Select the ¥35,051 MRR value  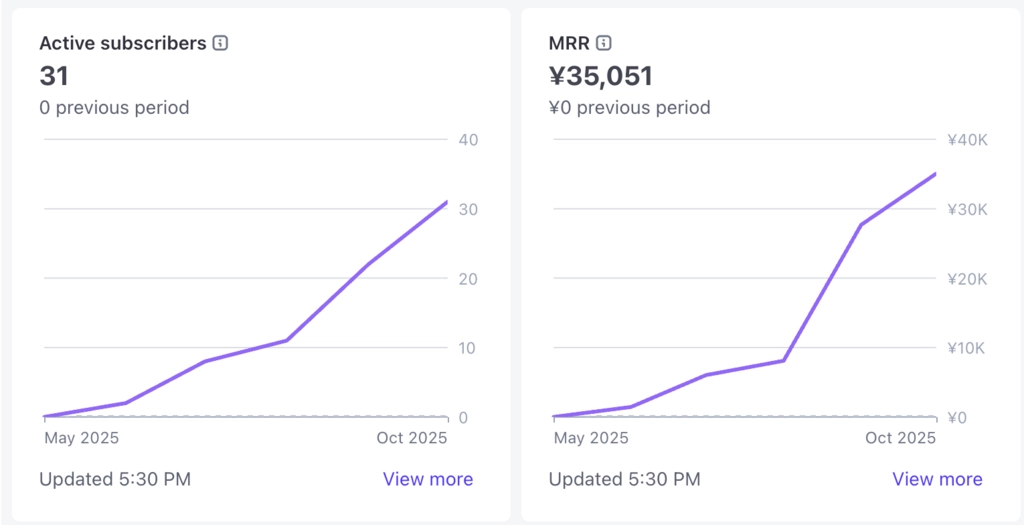pos(601,75)
